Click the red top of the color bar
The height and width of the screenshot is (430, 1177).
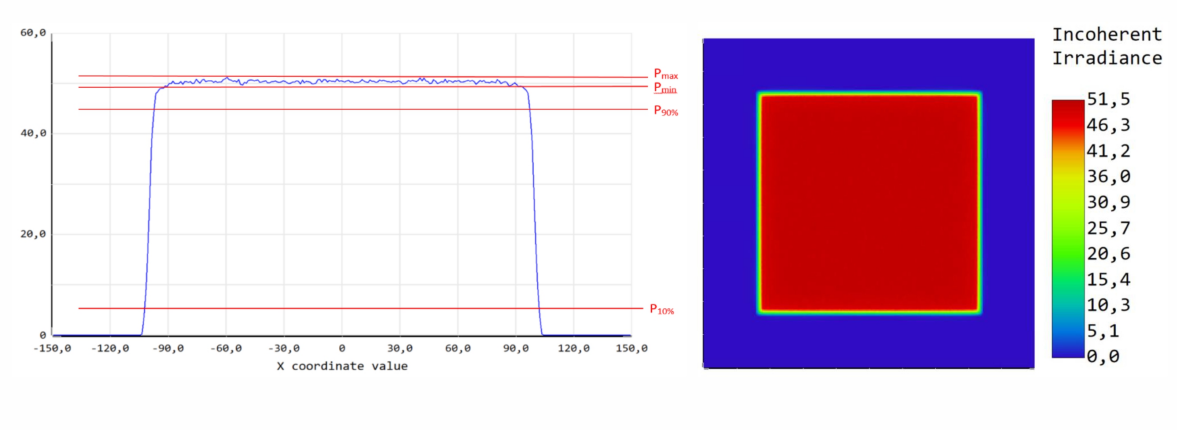pos(1067,108)
